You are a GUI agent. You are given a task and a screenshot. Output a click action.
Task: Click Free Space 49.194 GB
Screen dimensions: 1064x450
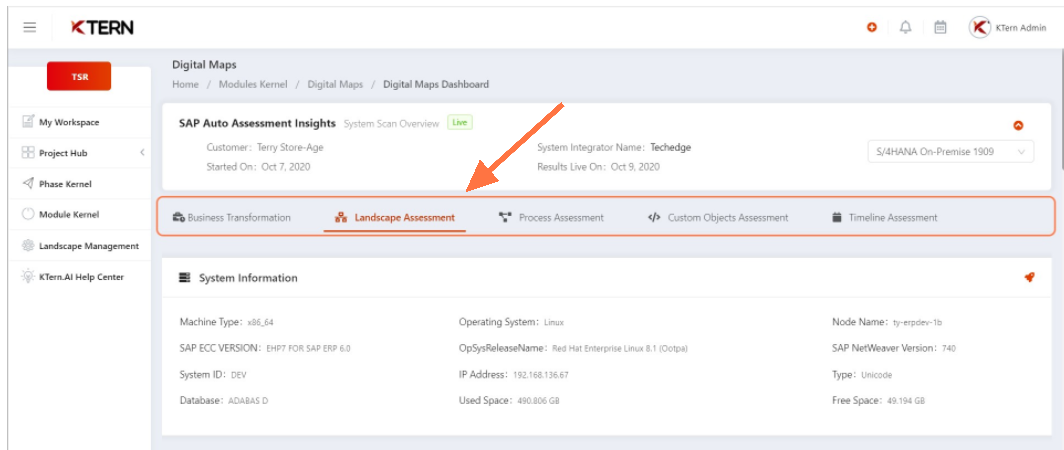click(906, 401)
